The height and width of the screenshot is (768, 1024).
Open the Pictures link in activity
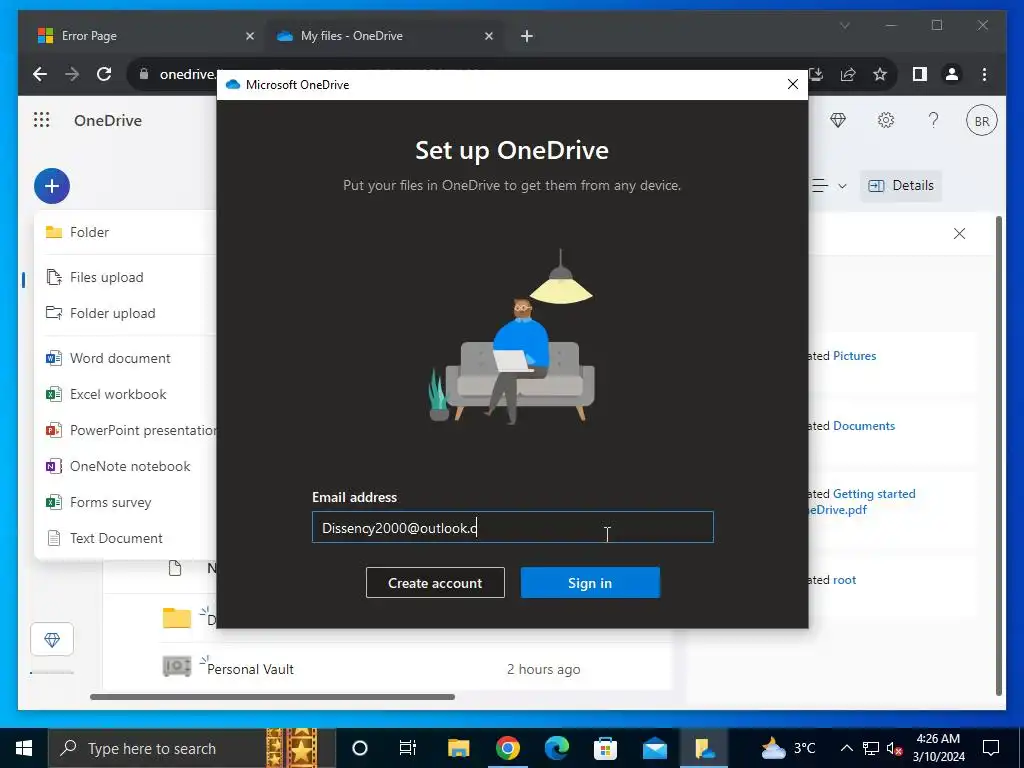(x=854, y=356)
